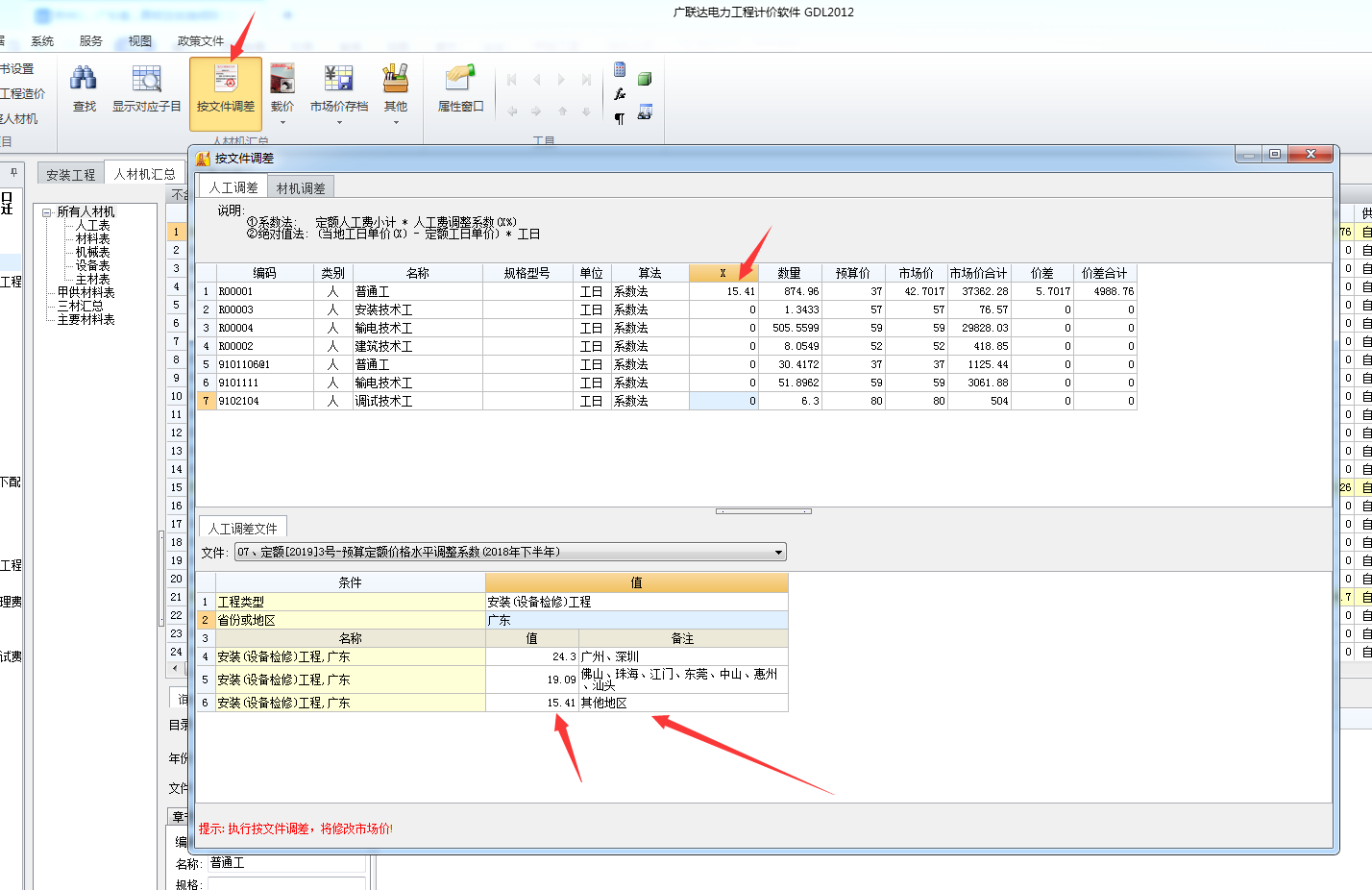Click the 按文件调差 dialog title icon
Image resolution: width=1372 pixels, height=890 pixels.
pos(203,159)
